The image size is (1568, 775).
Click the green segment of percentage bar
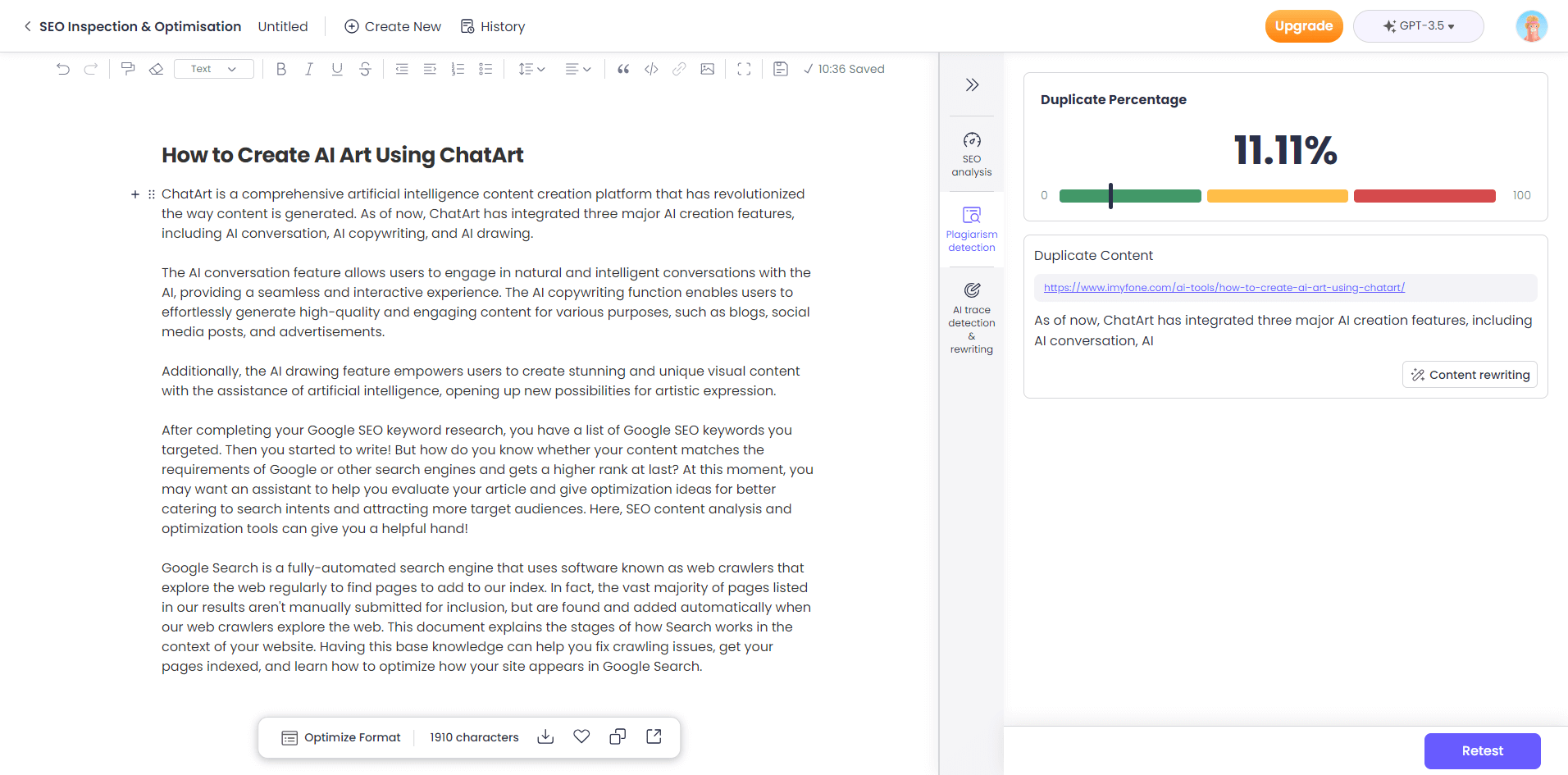pyautogui.click(x=1130, y=195)
